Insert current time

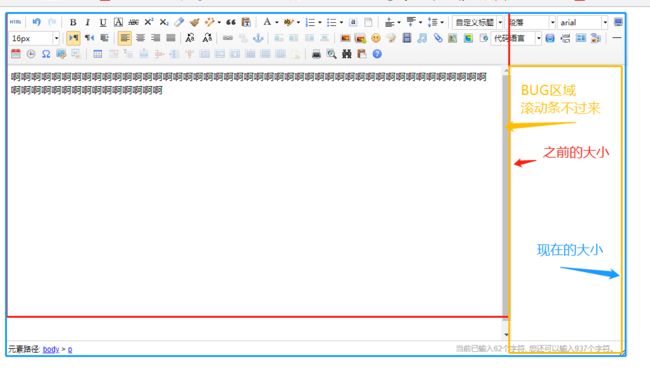(x=31, y=54)
